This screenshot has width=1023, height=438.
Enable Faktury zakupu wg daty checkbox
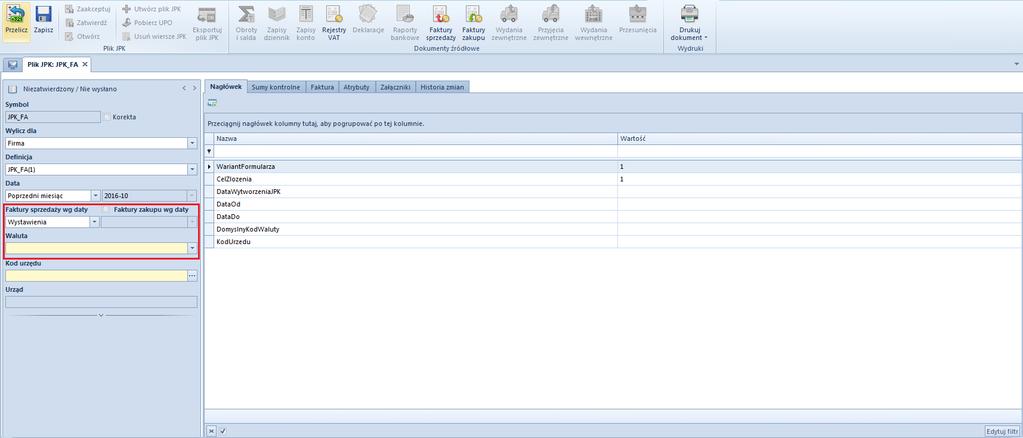108,210
